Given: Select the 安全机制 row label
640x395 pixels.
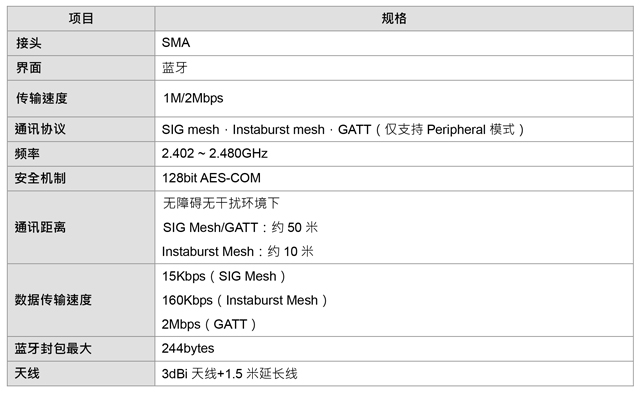Looking at the screenshot, I should pyautogui.click(x=40, y=178).
